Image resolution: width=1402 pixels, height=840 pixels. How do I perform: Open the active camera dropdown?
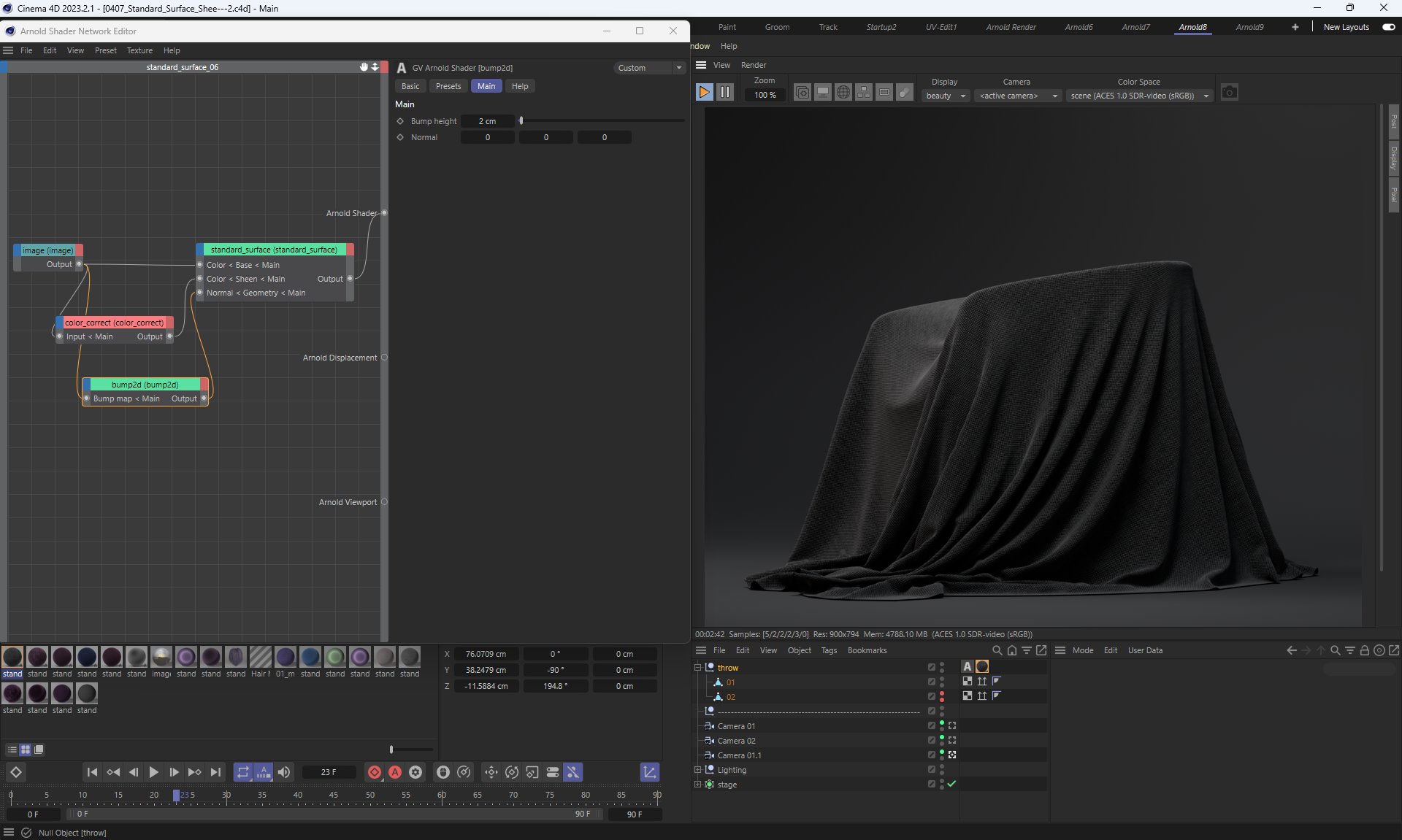point(1018,96)
